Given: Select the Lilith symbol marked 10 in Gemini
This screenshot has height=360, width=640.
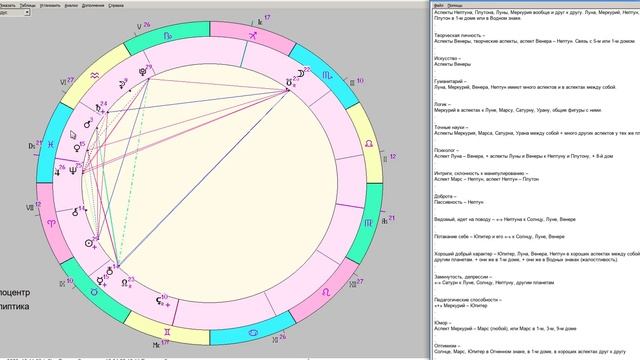Looking at the screenshot, I should click(x=159, y=301).
